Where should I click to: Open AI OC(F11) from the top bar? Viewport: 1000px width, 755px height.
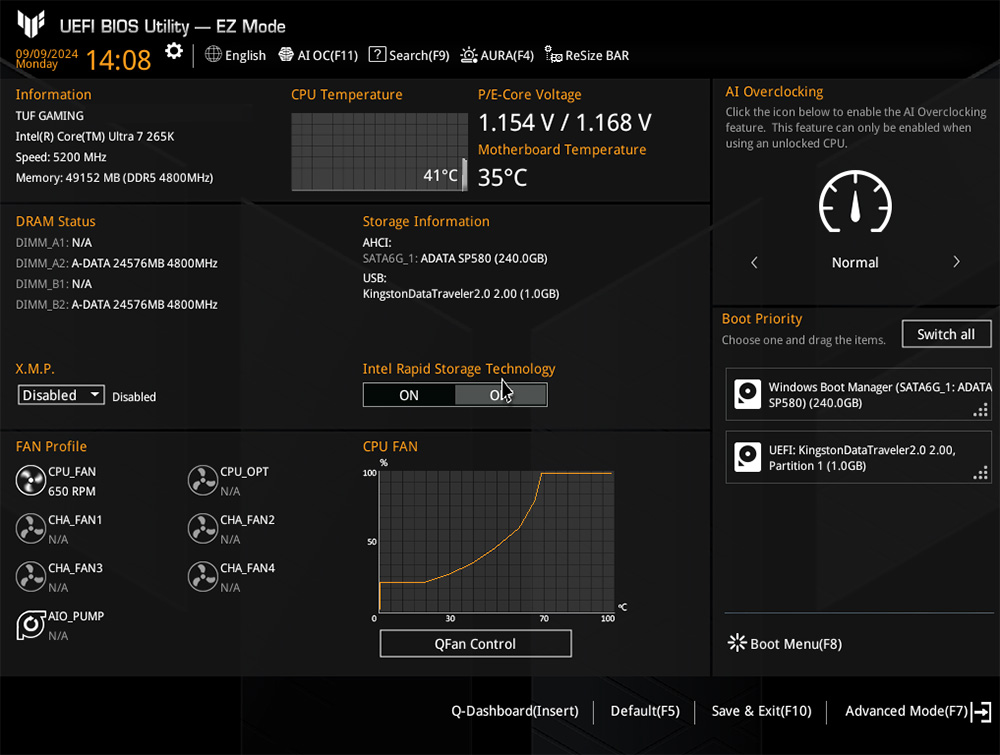tap(318, 55)
